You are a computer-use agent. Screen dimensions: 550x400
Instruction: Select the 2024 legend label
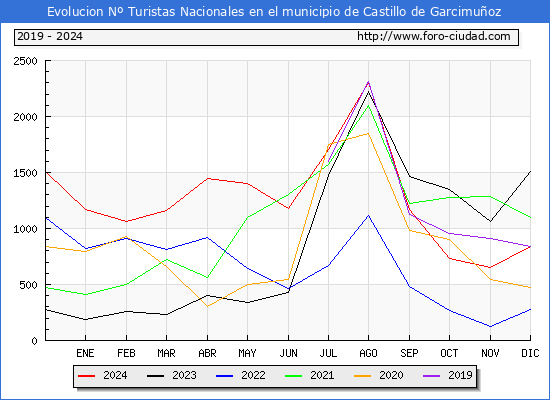pyautogui.click(x=115, y=375)
